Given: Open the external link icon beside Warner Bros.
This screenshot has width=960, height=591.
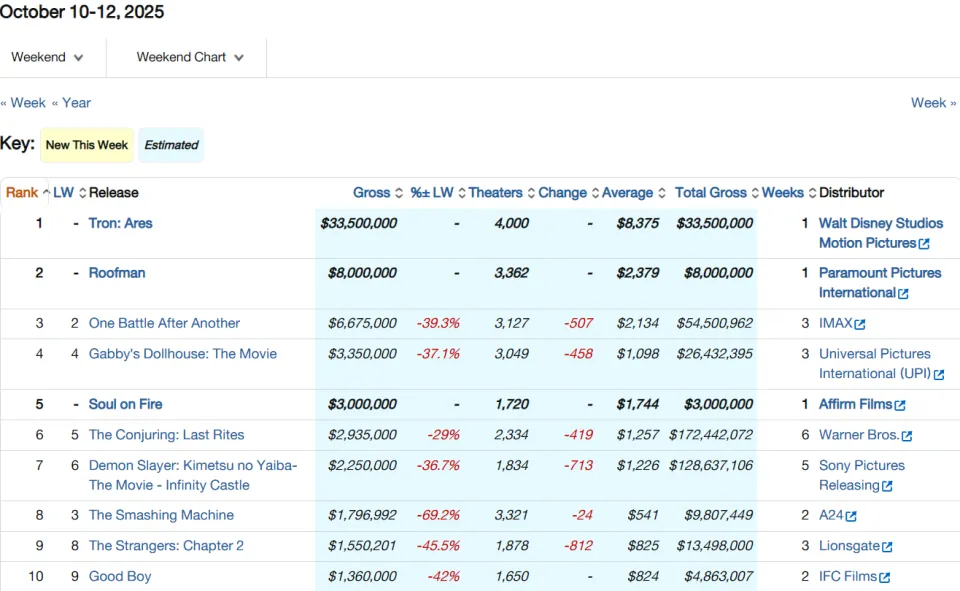Looking at the screenshot, I should pyautogui.click(x=907, y=435).
